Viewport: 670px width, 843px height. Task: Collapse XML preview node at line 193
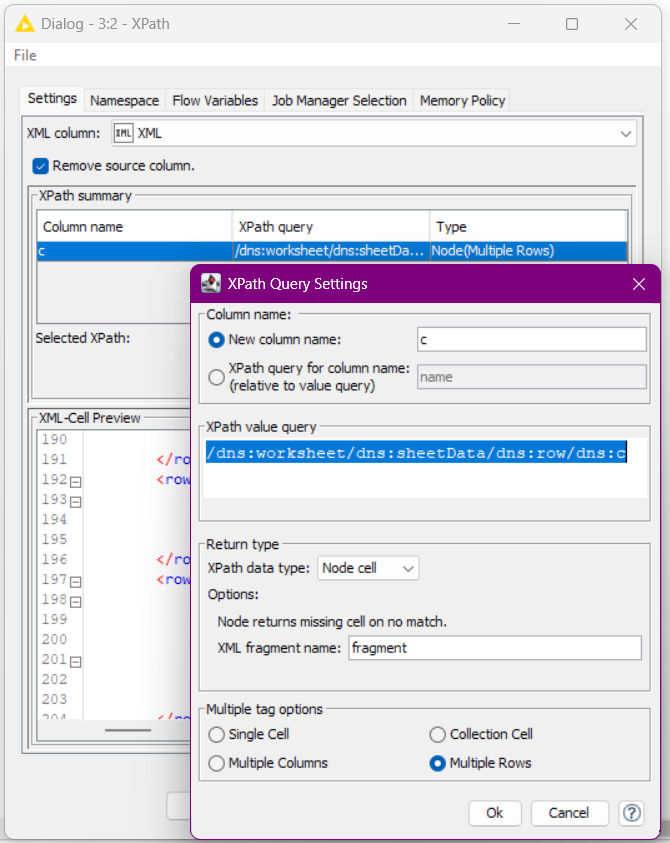pyautogui.click(x=76, y=502)
